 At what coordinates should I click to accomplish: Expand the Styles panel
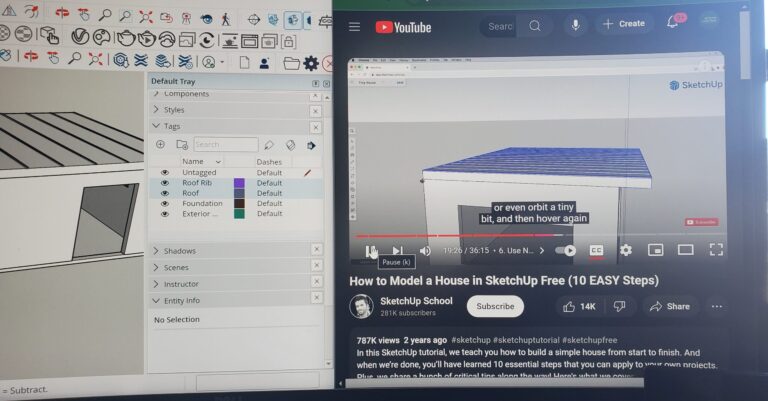tap(174, 110)
